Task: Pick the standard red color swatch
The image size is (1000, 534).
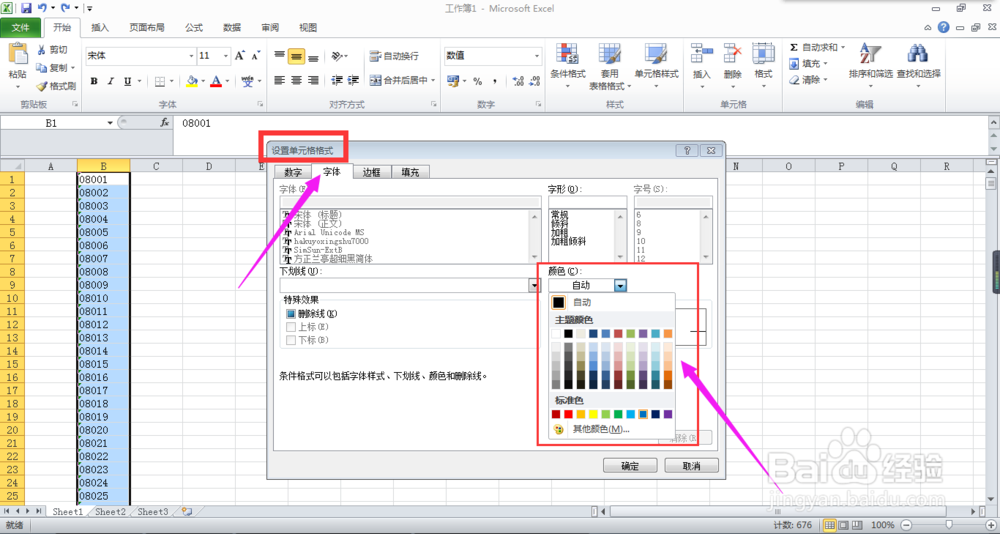Action: pyautogui.click(x=568, y=415)
